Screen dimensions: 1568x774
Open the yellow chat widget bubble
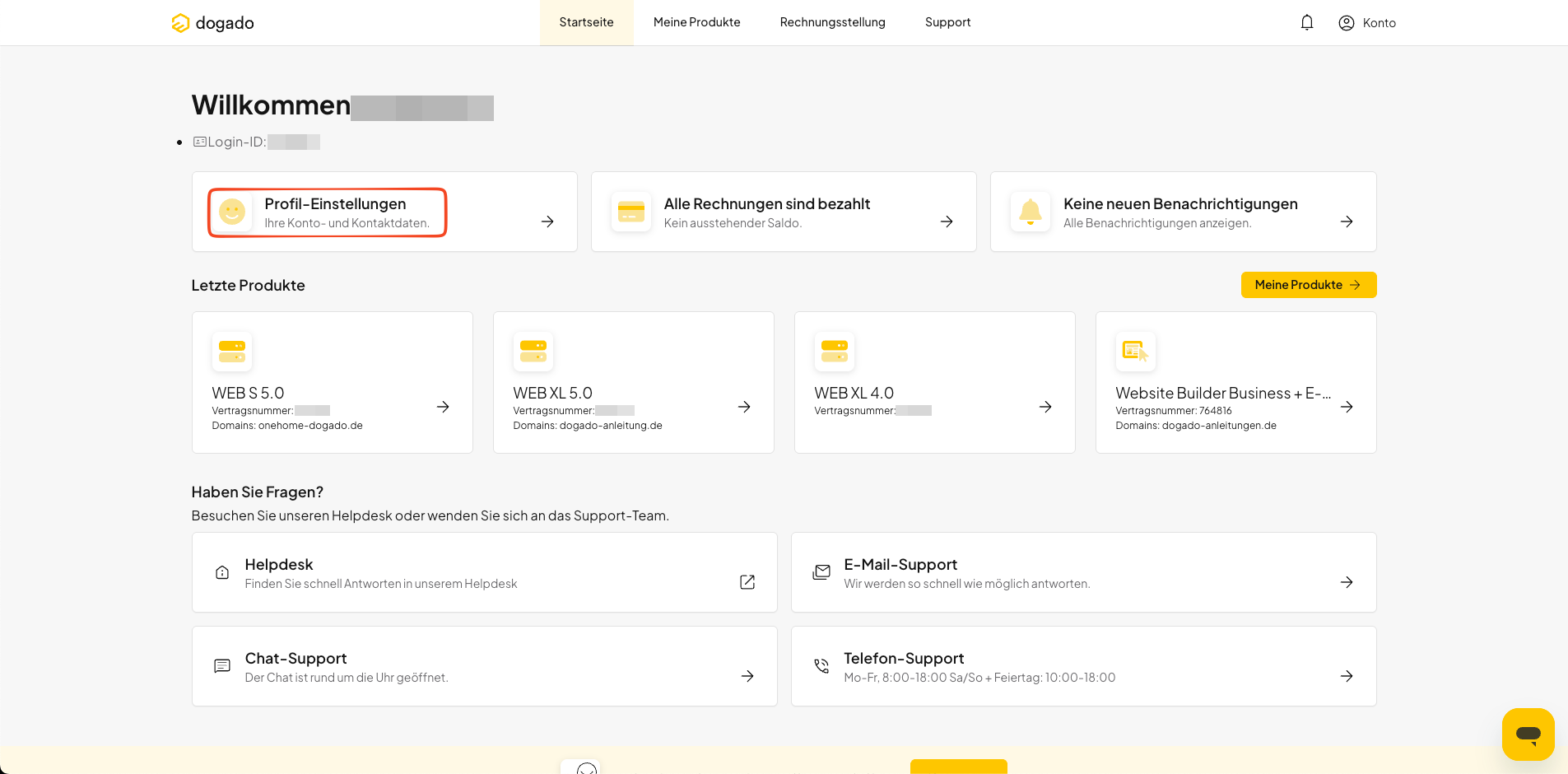click(x=1528, y=734)
